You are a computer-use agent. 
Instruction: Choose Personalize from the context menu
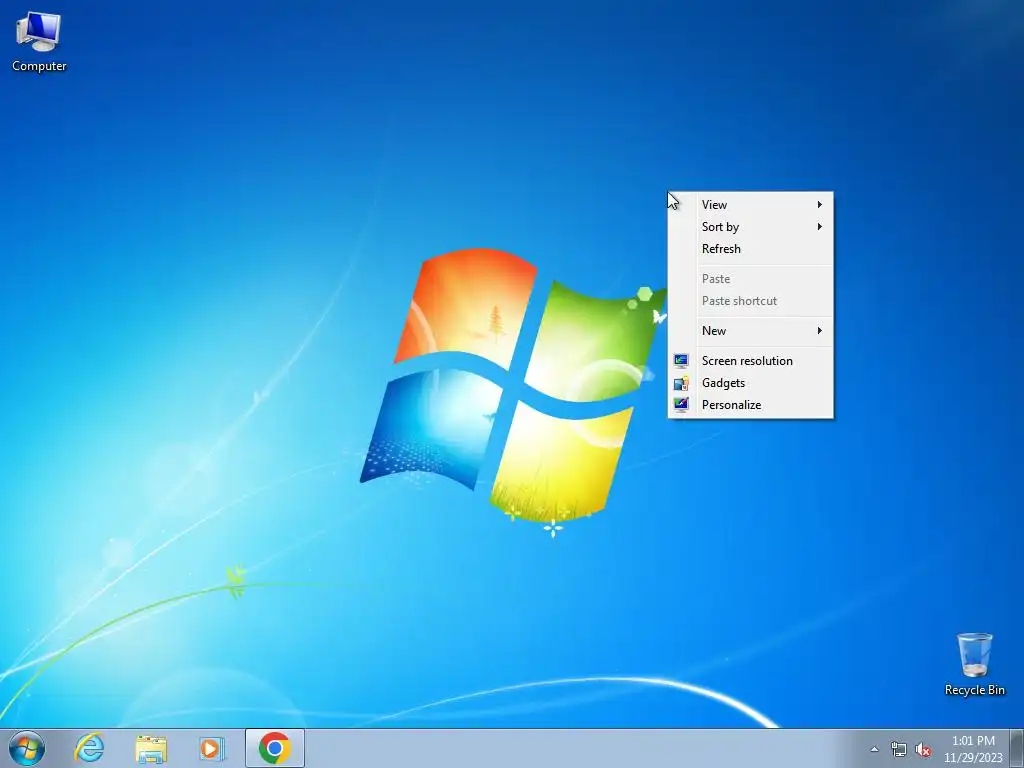pos(750,405)
